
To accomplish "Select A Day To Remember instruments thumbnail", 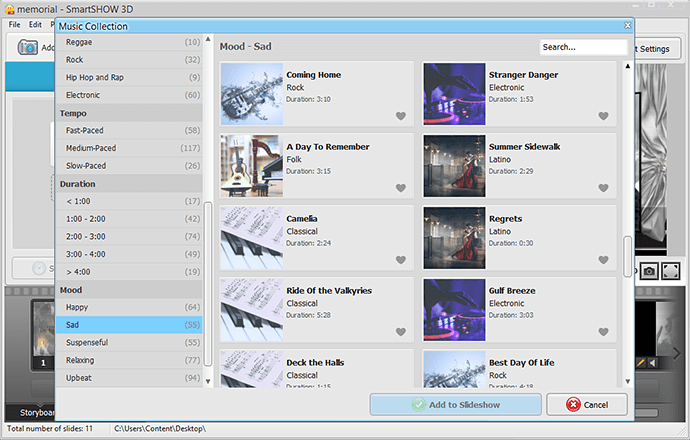I will click(252, 166).
